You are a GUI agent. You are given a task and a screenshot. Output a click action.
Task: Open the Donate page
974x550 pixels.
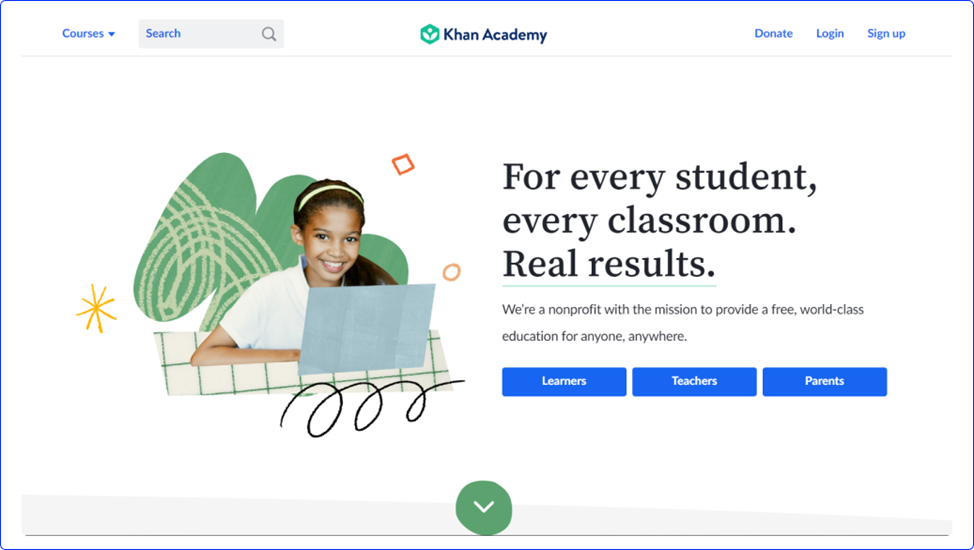(773, 34)
